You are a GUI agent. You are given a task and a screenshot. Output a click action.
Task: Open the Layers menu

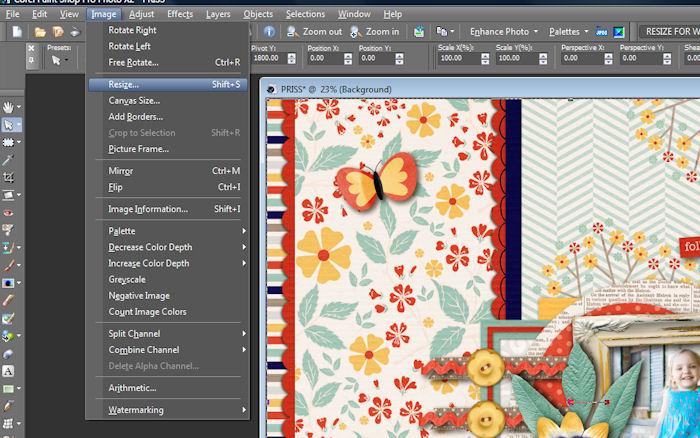(218, 14)
